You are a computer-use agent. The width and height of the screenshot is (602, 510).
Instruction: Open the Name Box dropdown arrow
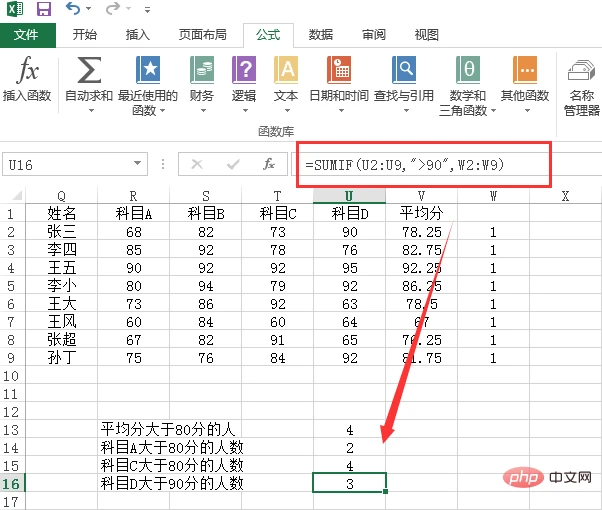[x=137, y=164]
